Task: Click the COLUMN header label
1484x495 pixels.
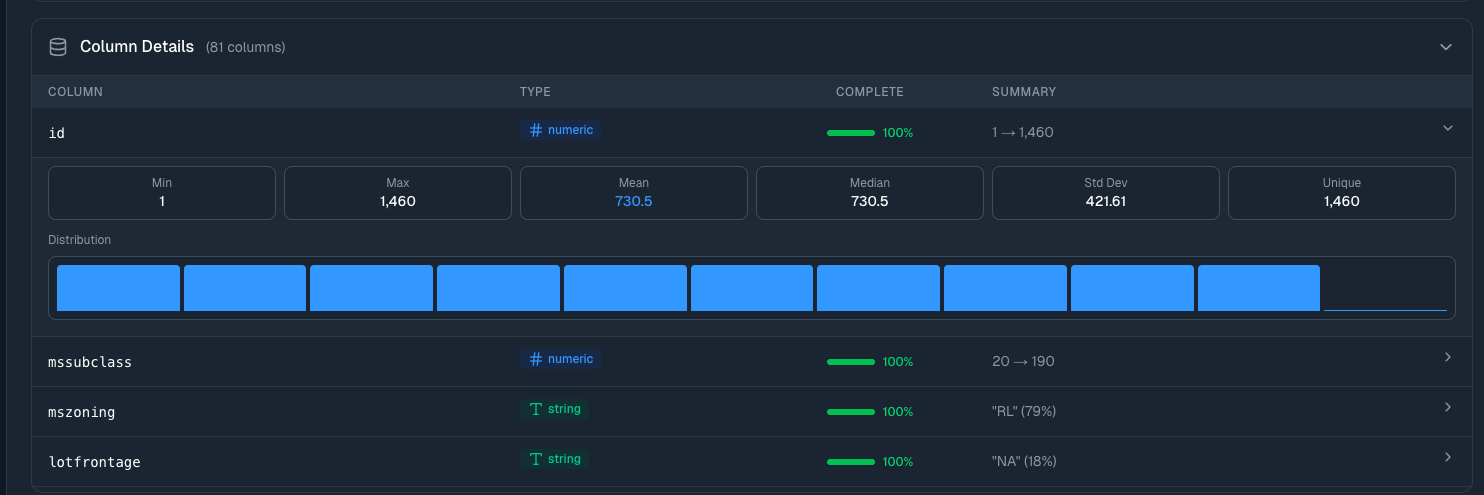Action: [x=75, y=92]
